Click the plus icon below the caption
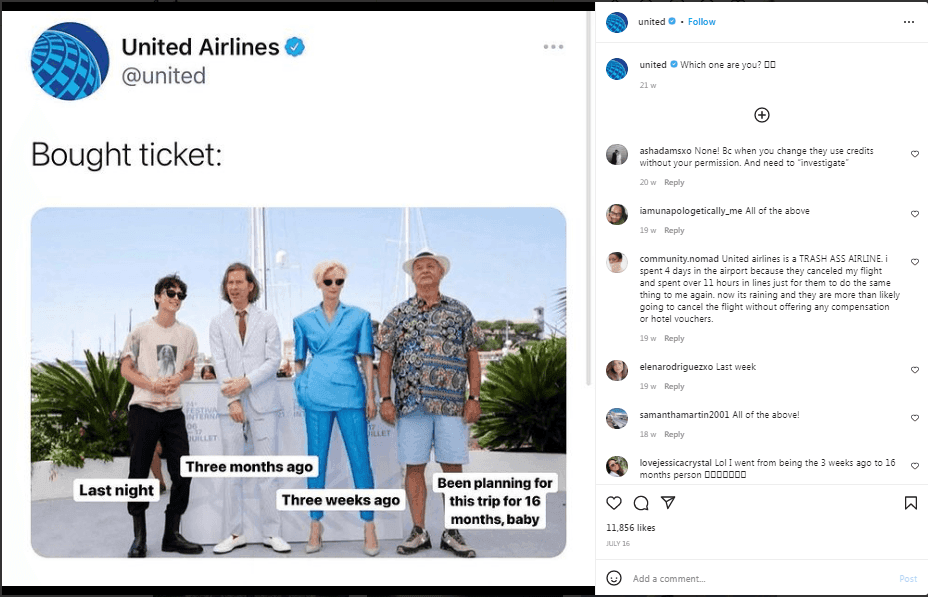This screenshot has width=928, height=597. (x=761, y=115)
